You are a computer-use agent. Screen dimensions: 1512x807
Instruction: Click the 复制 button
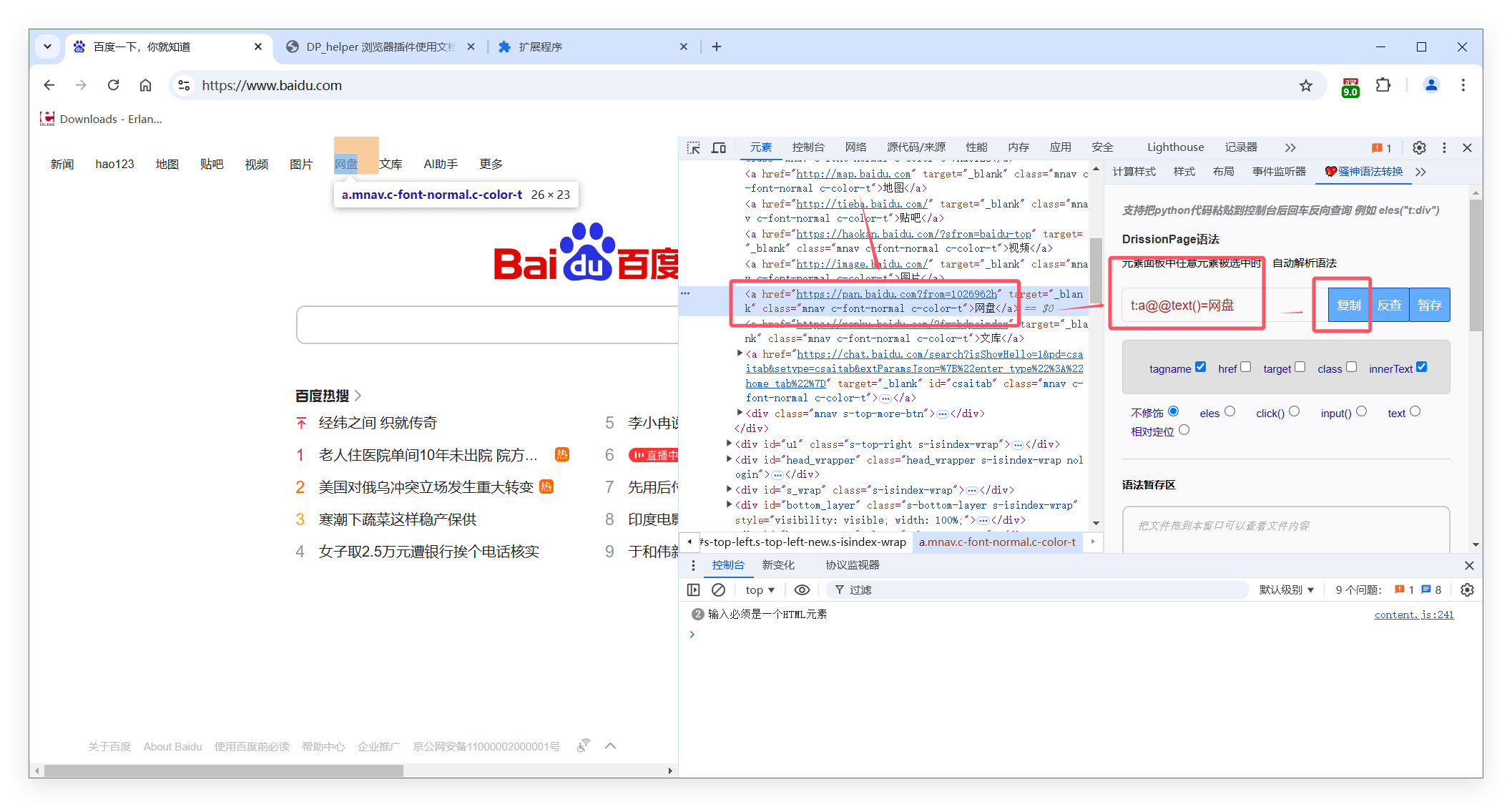click(x=1348, y=305)
